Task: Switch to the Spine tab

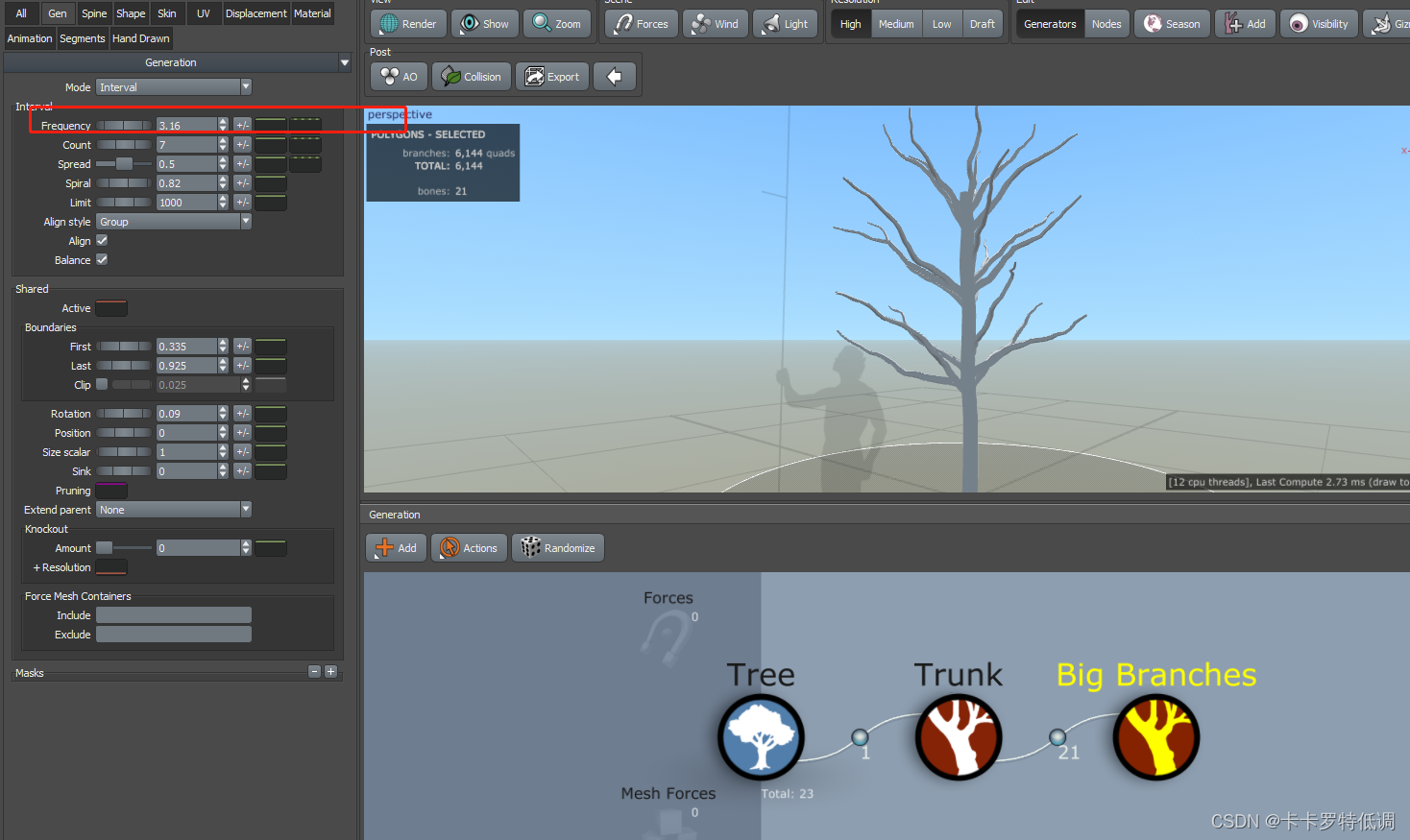Action: click(94, 13)
